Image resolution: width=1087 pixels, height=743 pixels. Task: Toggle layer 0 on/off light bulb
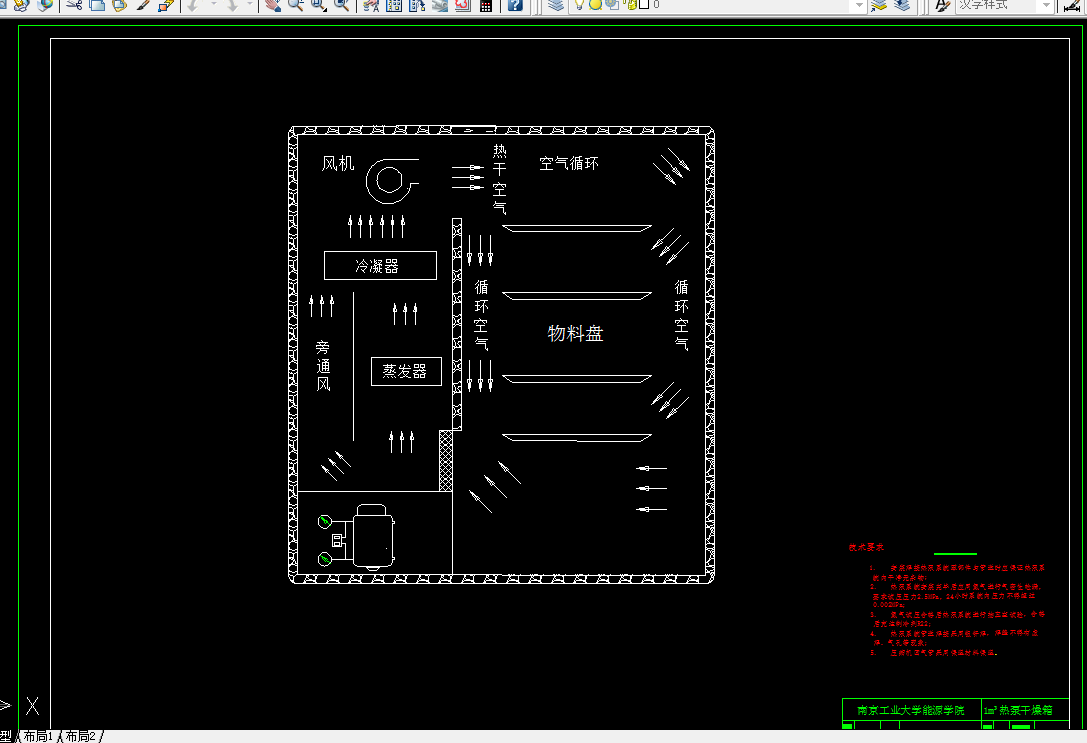click(580, 4)
